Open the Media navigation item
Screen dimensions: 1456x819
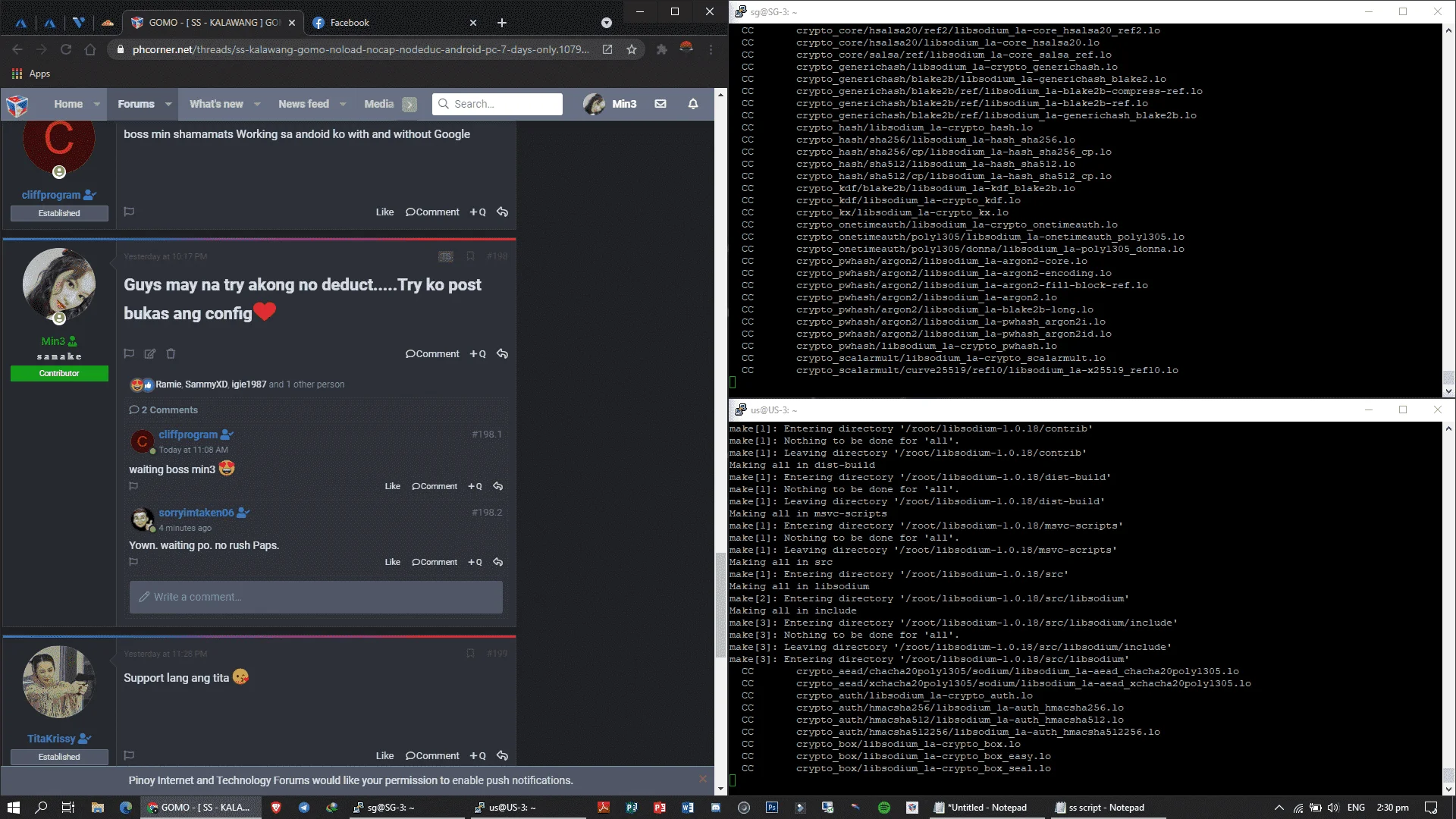pos(378,104)
